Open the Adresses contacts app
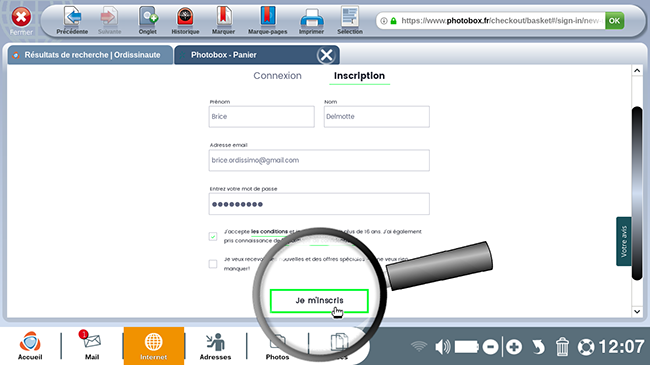The image size is (650, 365). tap(215, 346)
